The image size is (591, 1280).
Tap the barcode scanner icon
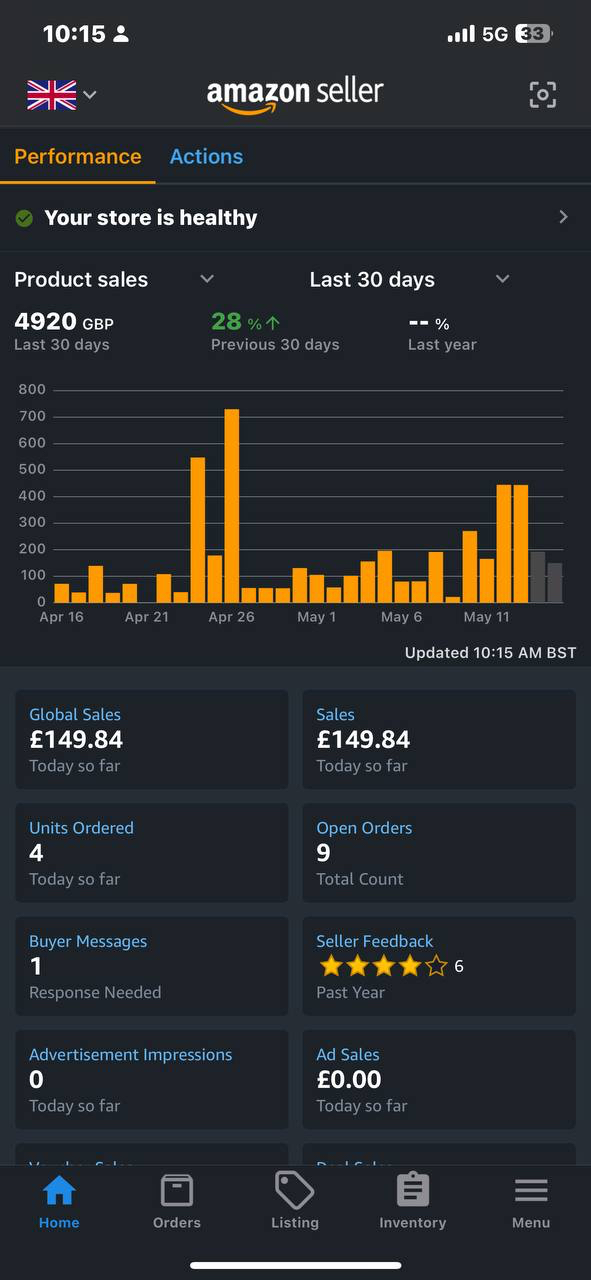point(542,94)
